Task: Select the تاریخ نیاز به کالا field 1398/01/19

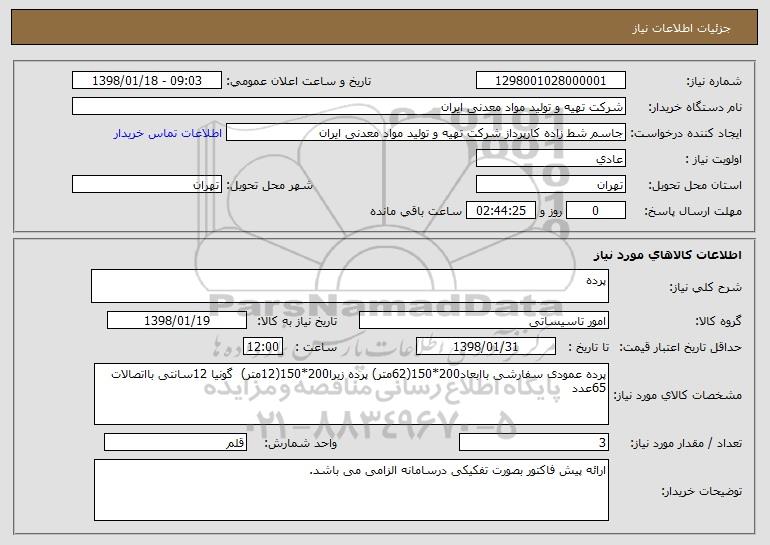Action: pos(177,321)
